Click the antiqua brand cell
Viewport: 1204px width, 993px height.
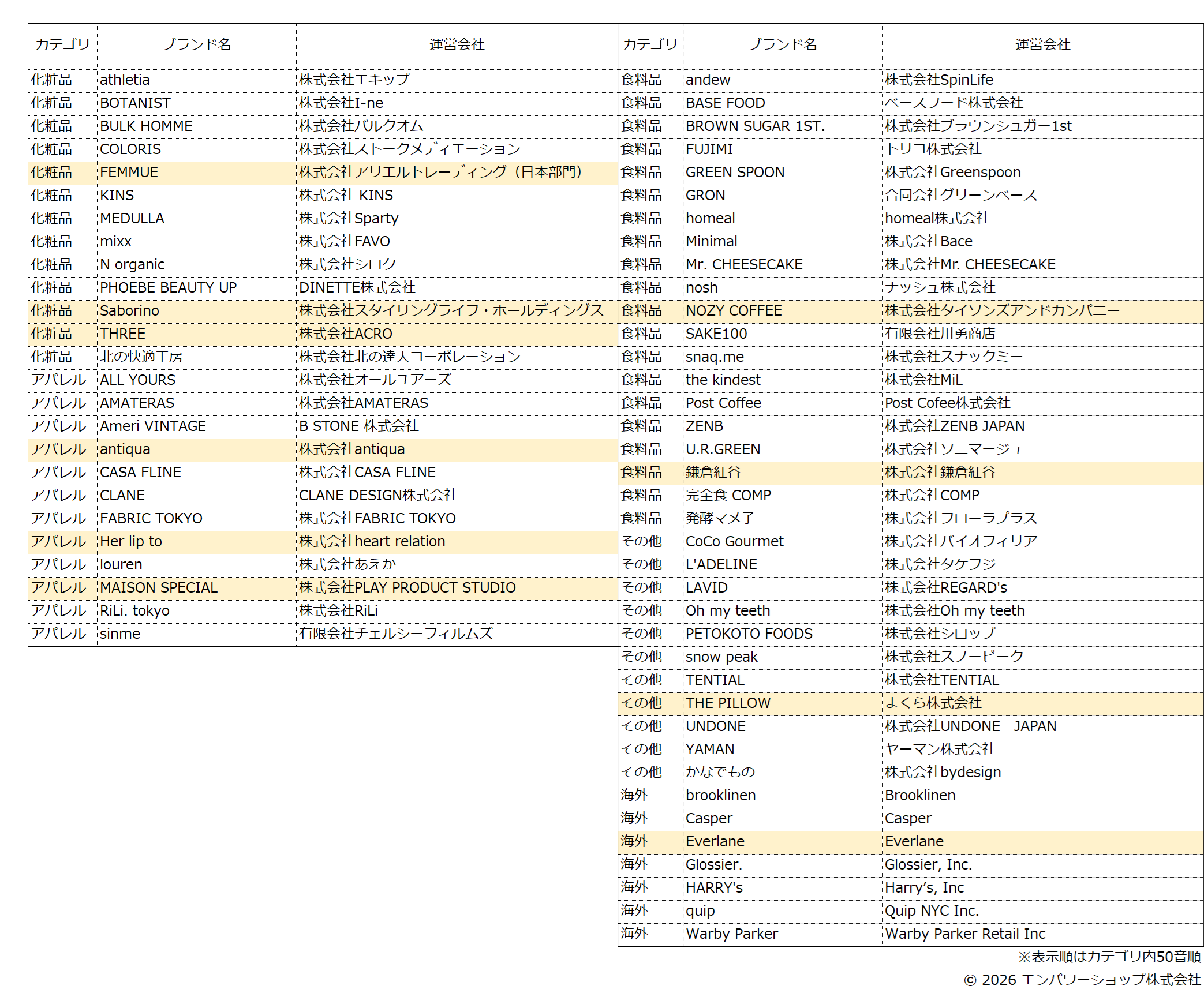[125, 449]
